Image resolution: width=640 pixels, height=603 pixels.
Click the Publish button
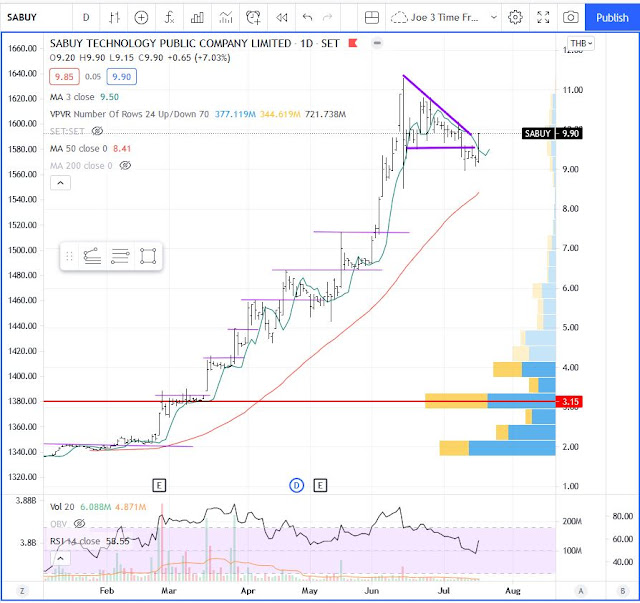(x=612, y=18)
